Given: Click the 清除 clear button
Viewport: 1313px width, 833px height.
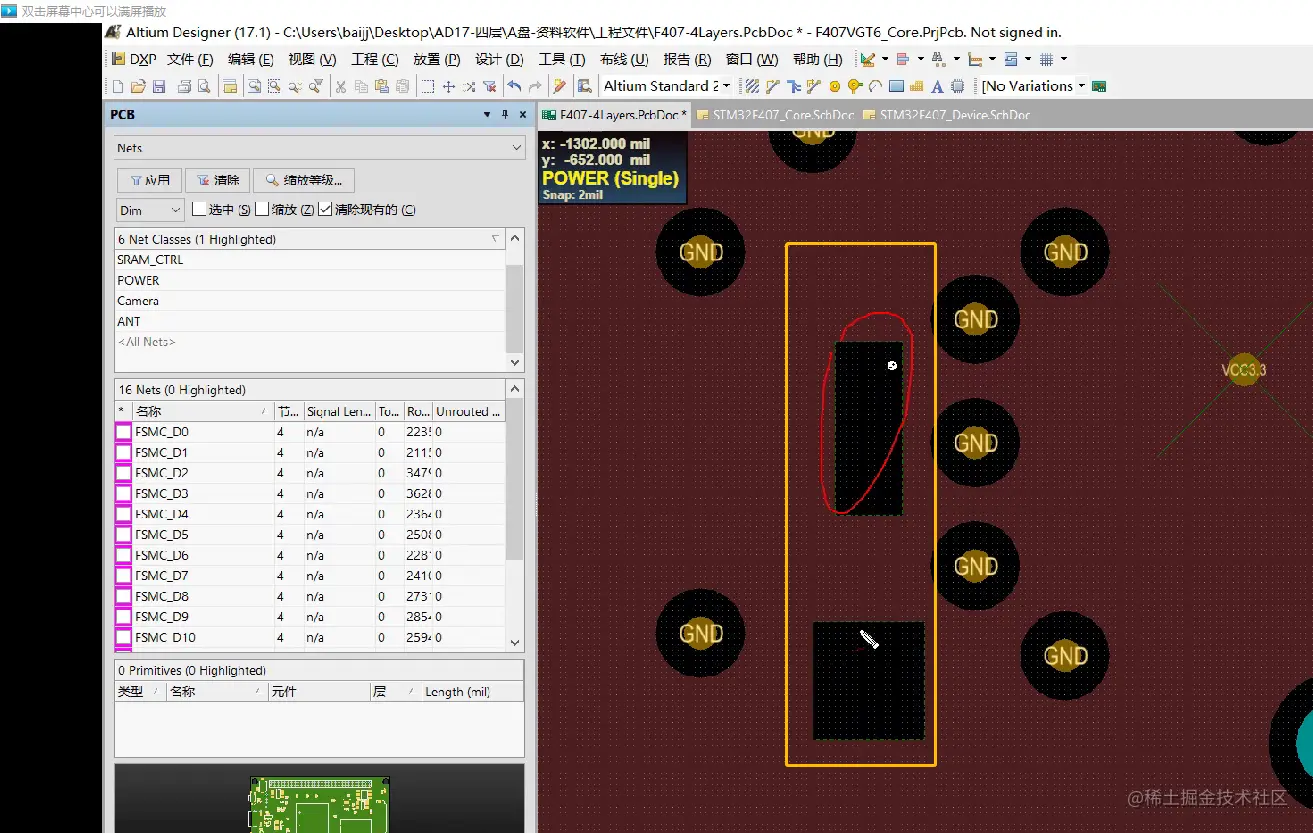Looking at the screenshot, I should pyautogui.click(x=217, y=181).
